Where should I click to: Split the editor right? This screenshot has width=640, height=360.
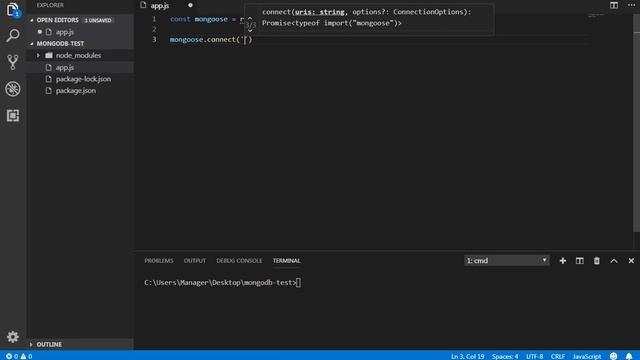point(613,5)
